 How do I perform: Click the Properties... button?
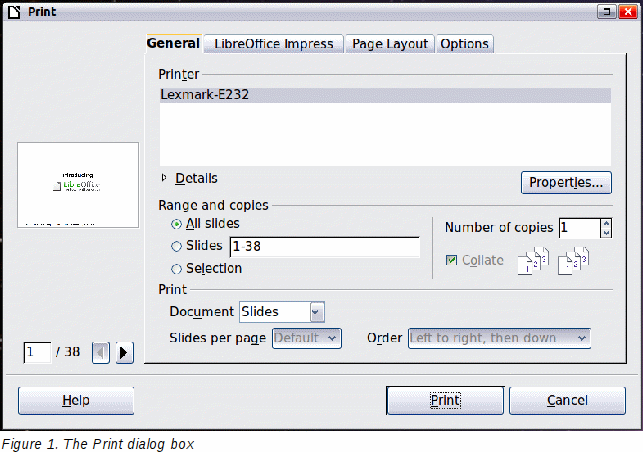click(566, 182)
